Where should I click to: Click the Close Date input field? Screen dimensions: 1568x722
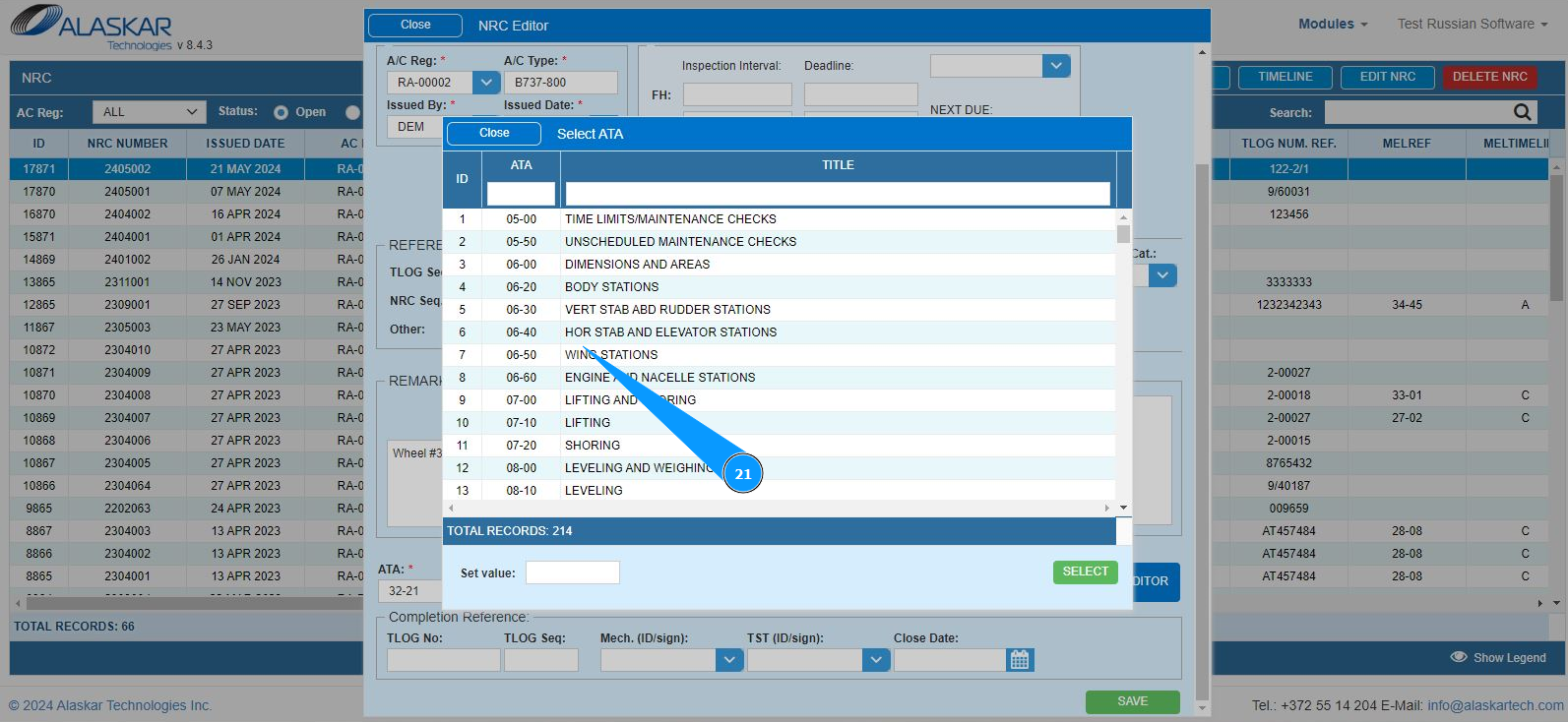[x=951, y=660]
